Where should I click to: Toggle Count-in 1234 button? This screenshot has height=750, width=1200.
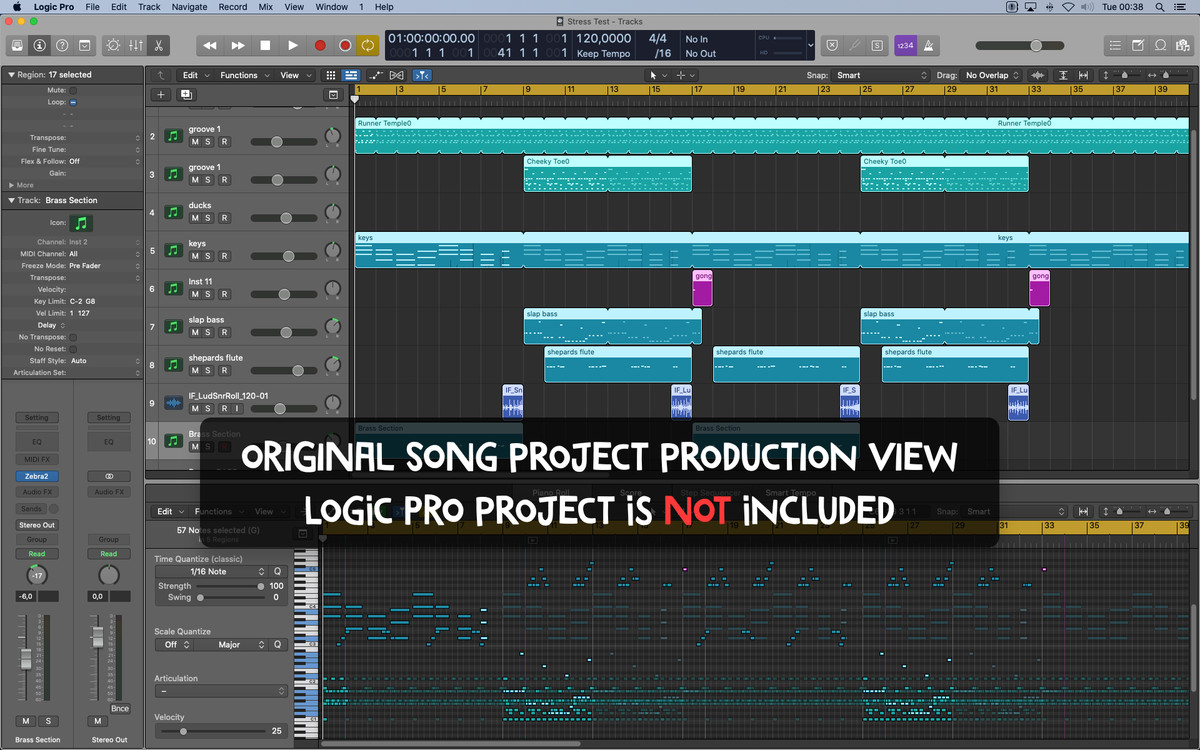coord(904,45)
